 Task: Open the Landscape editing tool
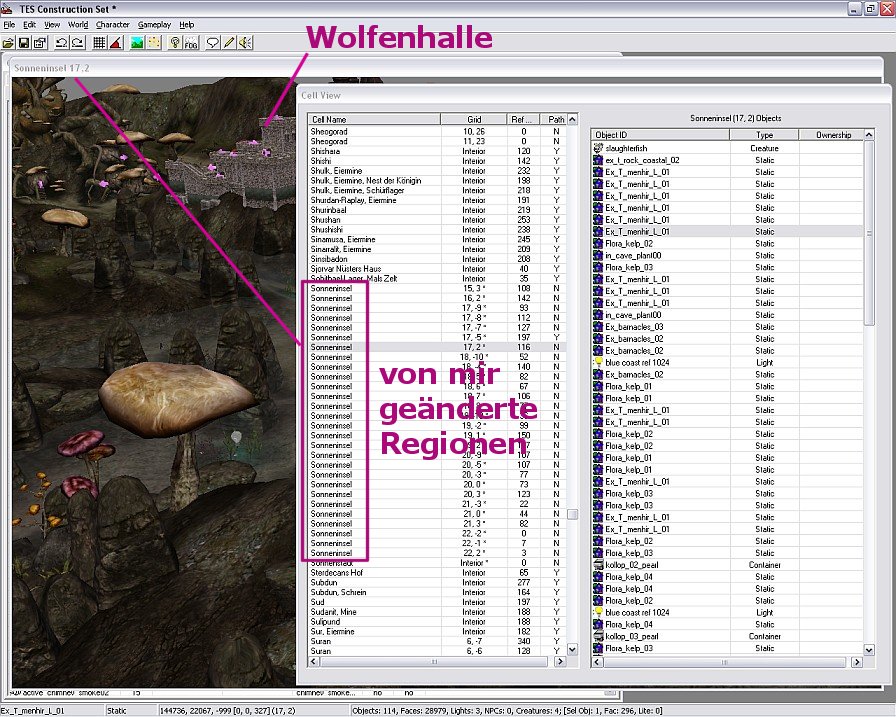point(136,43)
